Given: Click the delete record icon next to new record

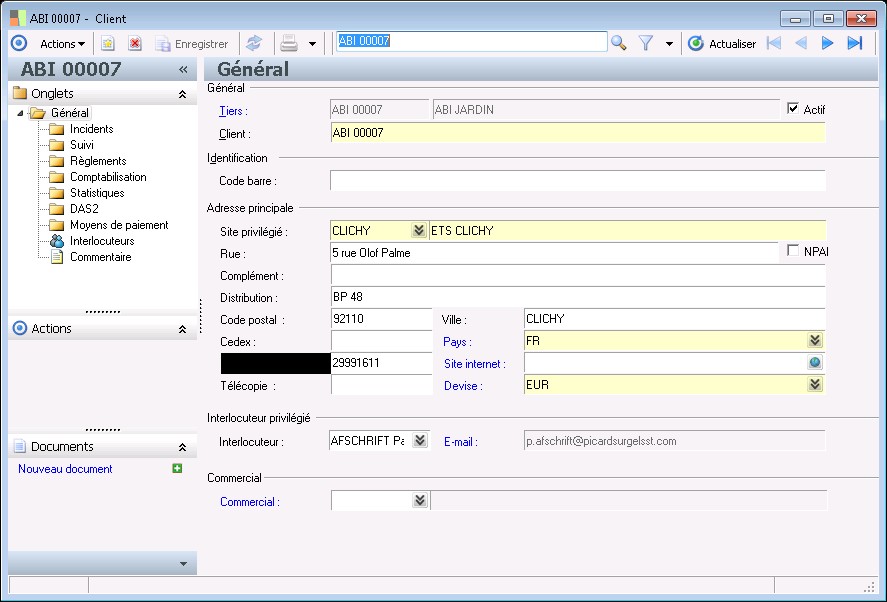Looking at the screenshot, I should click(x=135, y=43).
